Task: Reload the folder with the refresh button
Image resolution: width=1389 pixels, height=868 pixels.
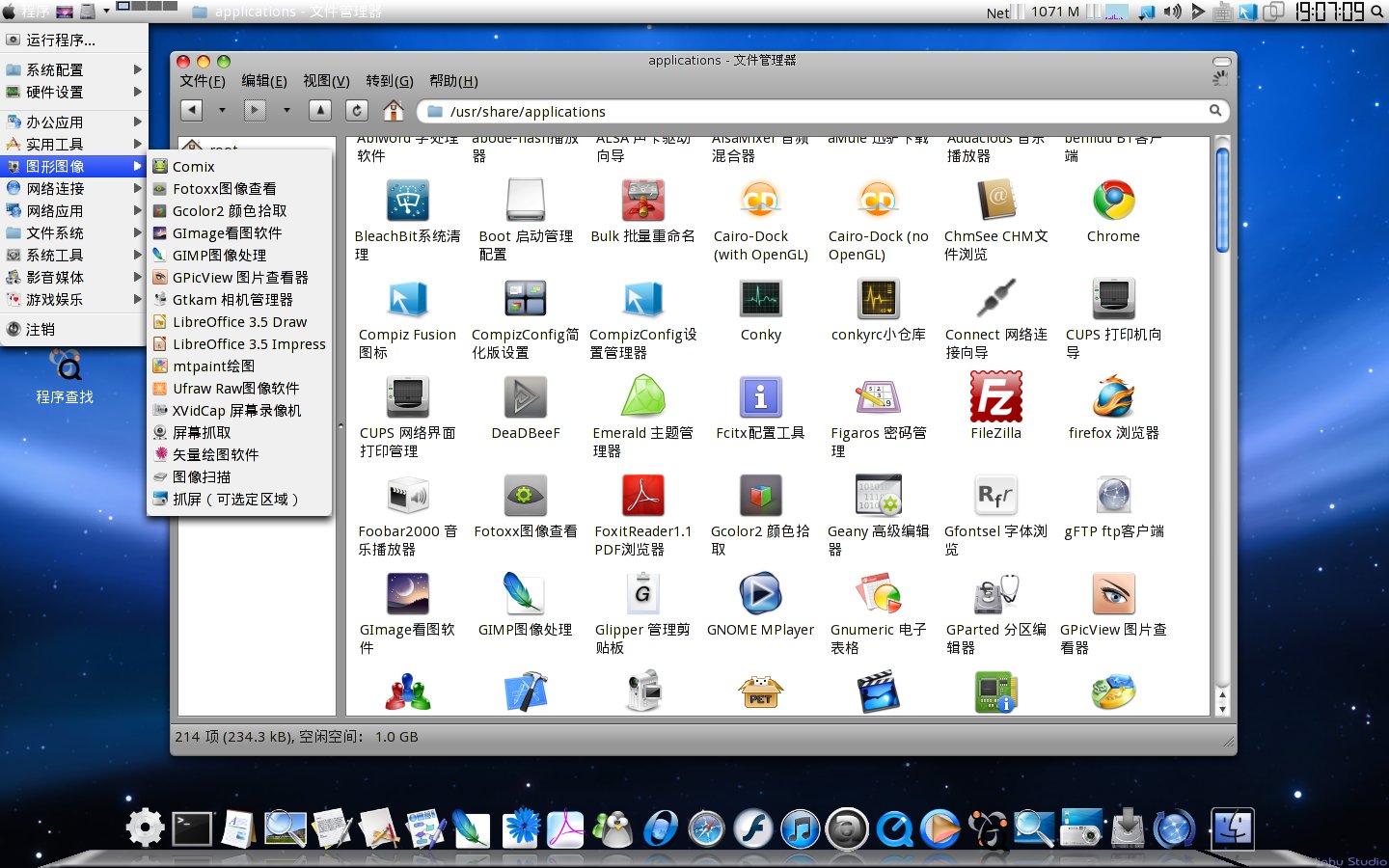Action: [x=357, y=110]
